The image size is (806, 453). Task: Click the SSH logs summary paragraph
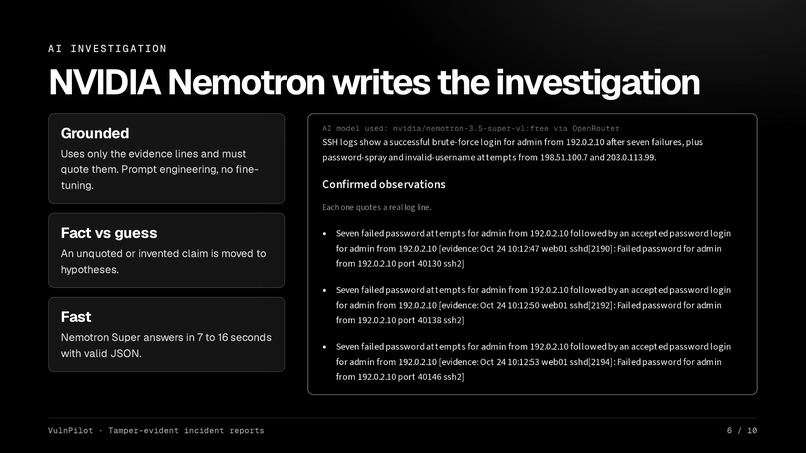click(x=512, y=150)
